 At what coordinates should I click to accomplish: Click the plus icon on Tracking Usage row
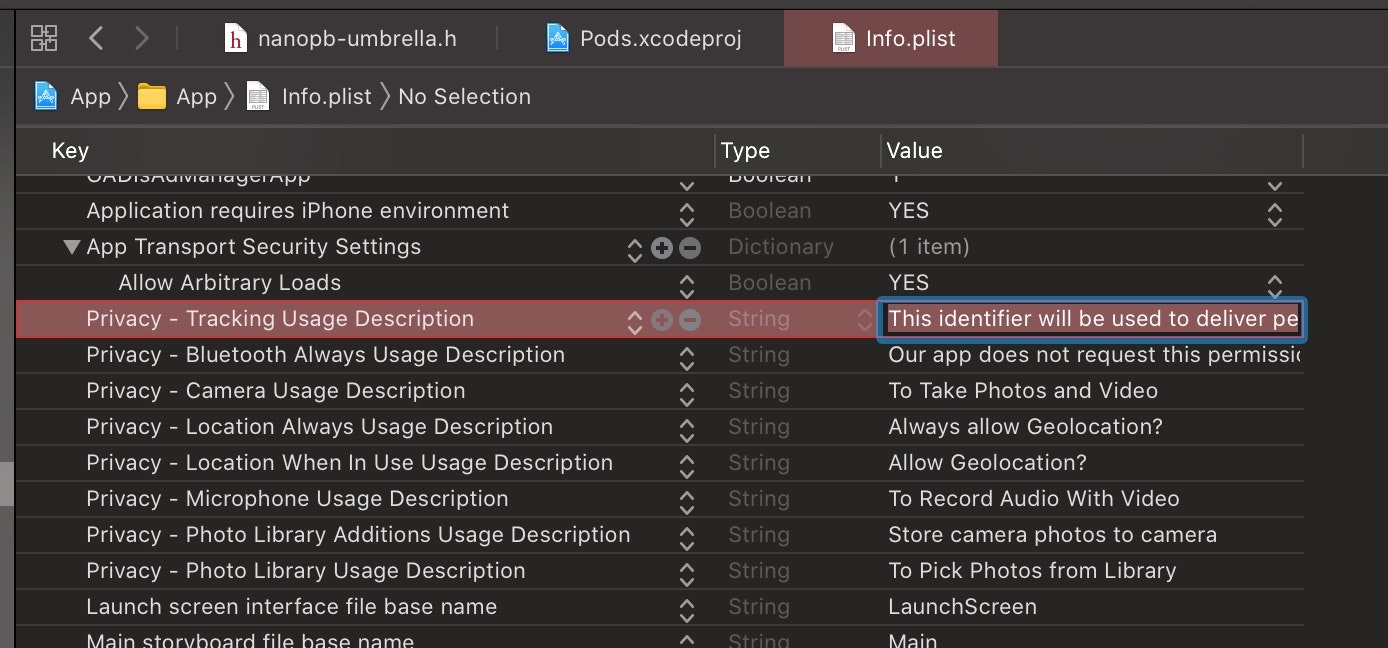pos(662,320)
